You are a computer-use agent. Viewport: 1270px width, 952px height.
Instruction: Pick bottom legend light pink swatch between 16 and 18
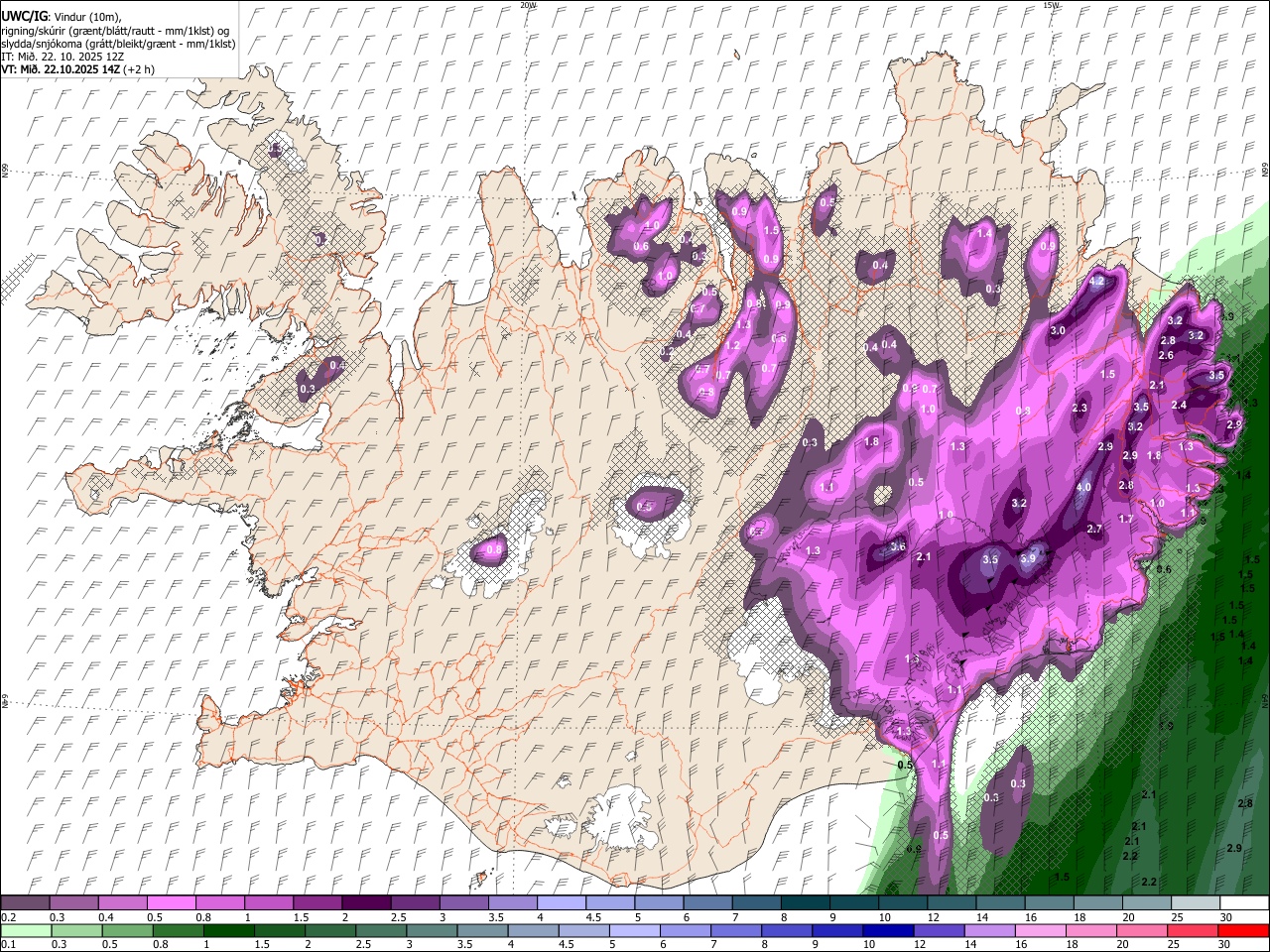[1040, 931]
